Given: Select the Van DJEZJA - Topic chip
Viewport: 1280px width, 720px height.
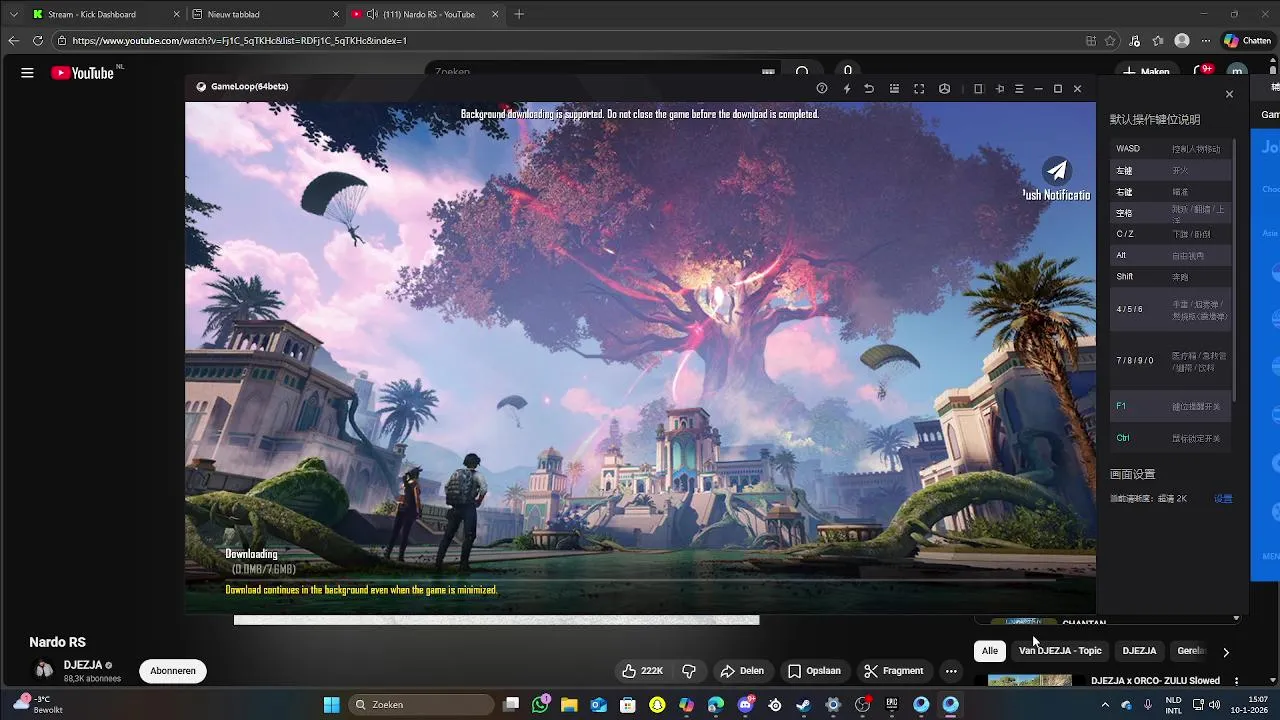Looking at the screenshot, I should tap(1060, 651).
